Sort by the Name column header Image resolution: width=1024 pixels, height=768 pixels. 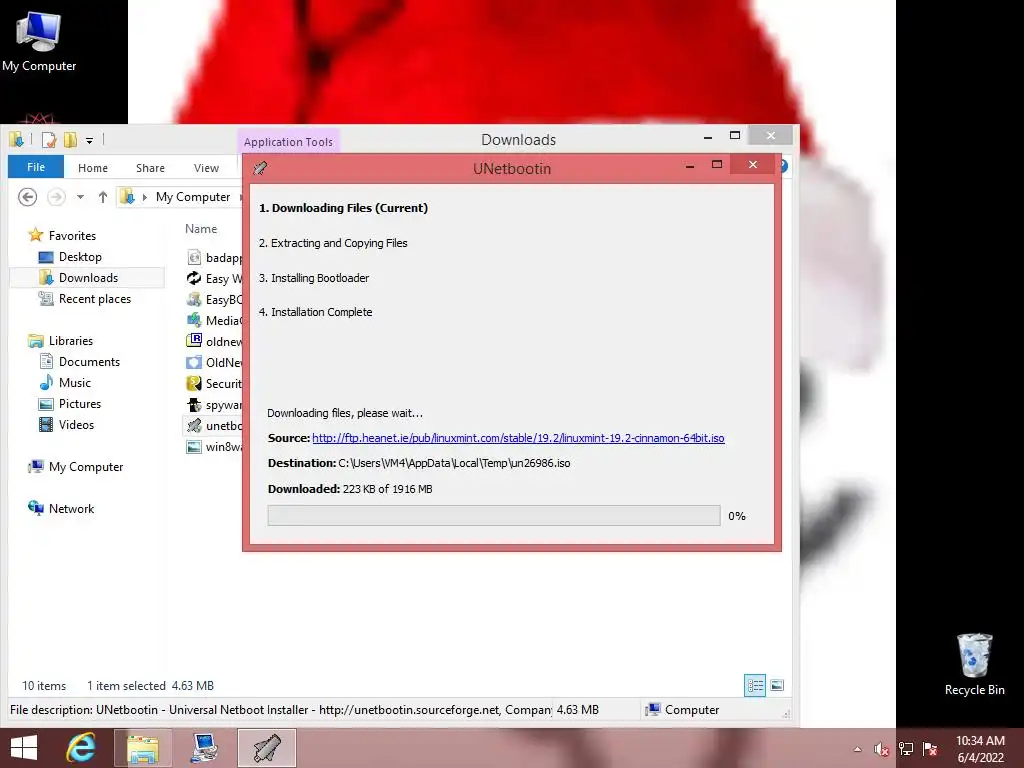pyautogui.click(x=201, y=229)
